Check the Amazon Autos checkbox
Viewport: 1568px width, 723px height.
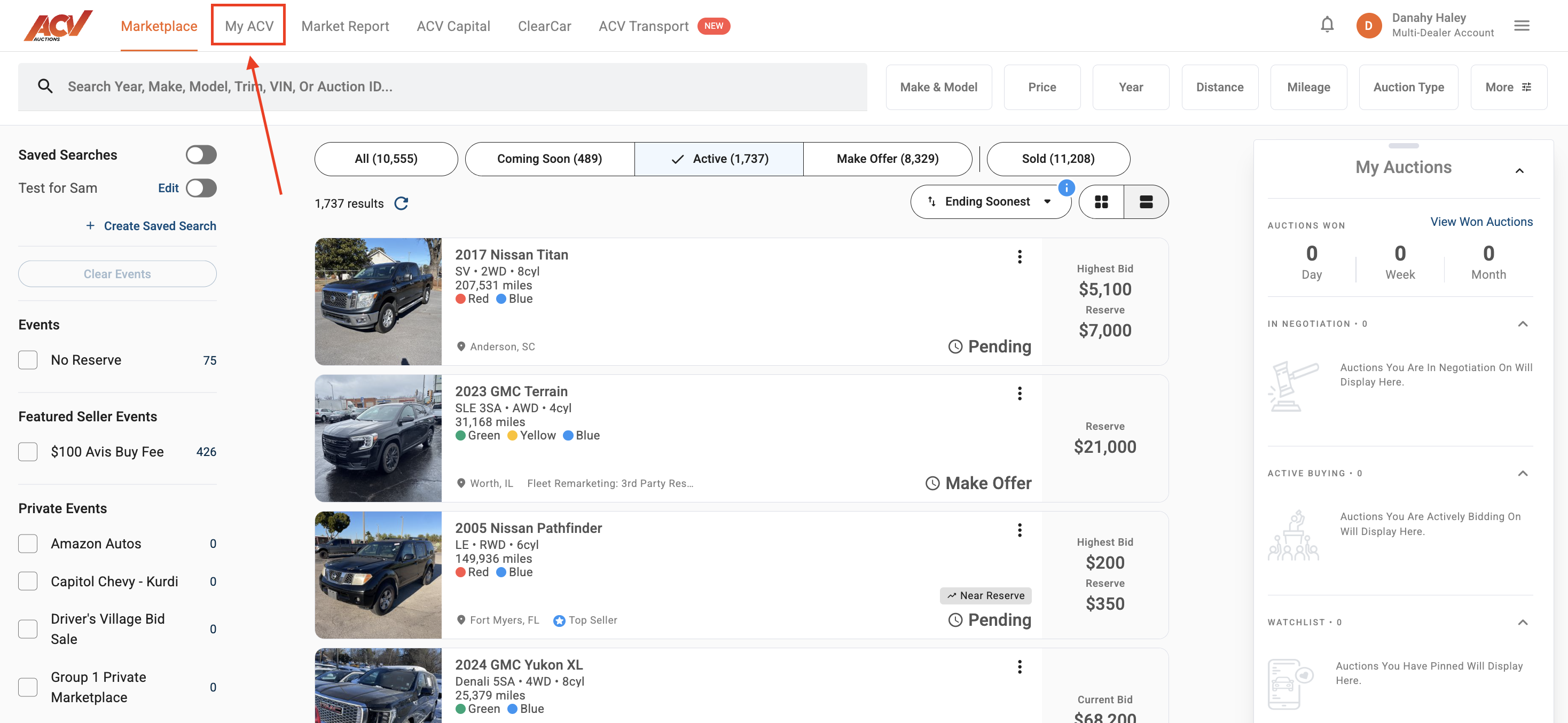point(28,544)
